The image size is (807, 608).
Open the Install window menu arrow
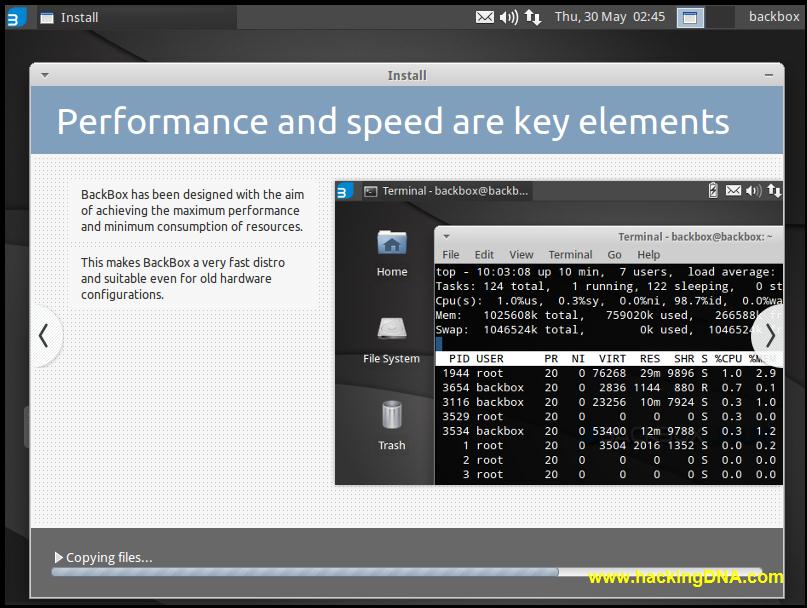(x=45, y=75)
